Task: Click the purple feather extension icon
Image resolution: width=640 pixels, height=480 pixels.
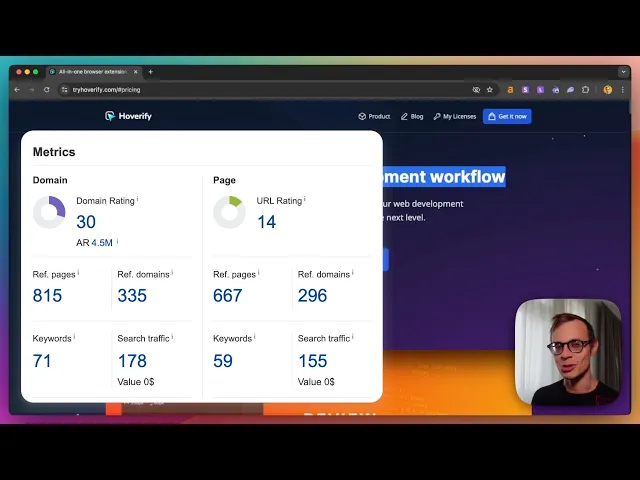Action: click(x=570, y=90)
